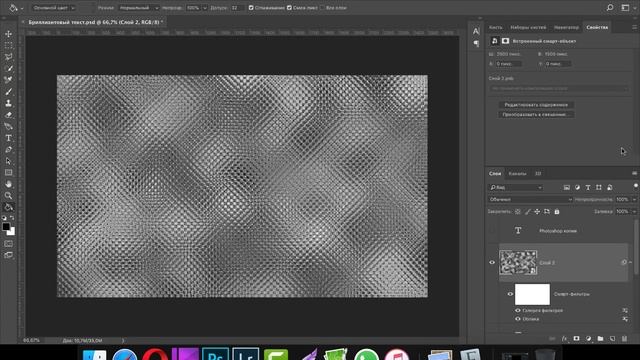Screen dimensions: 640x360
Task: Select the Pen tool
Action: click(8, 150)
